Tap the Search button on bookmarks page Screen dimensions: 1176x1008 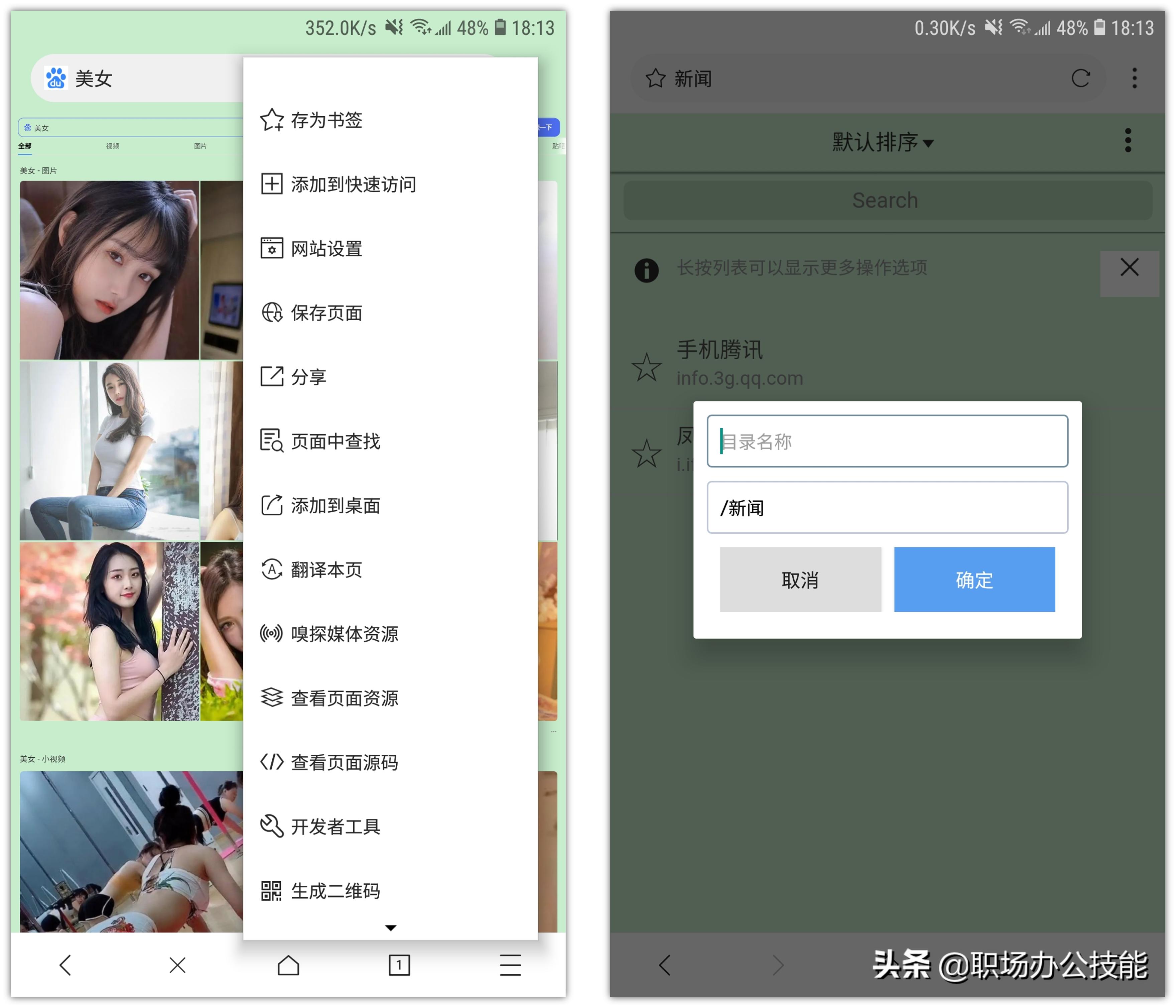point(885,200)
